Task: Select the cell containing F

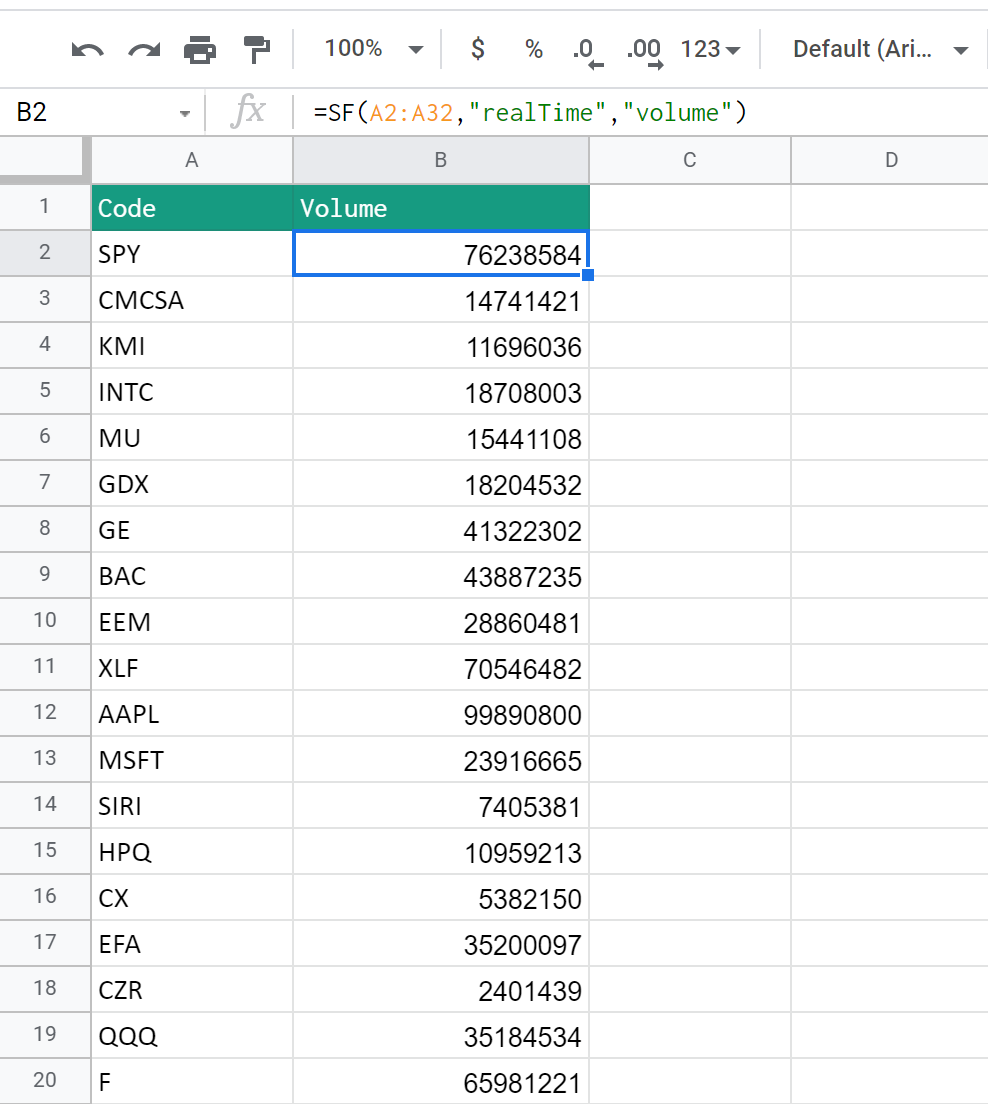Action: coord(192,1081)
